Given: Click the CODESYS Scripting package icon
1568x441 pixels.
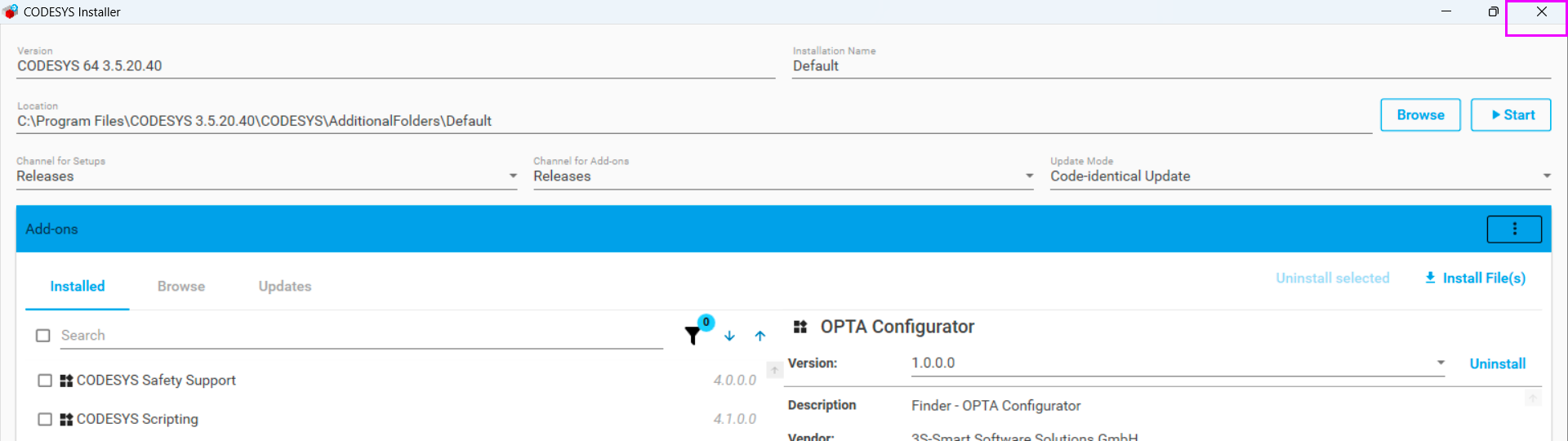Looking at the screenshot, I should pos(67,419).
